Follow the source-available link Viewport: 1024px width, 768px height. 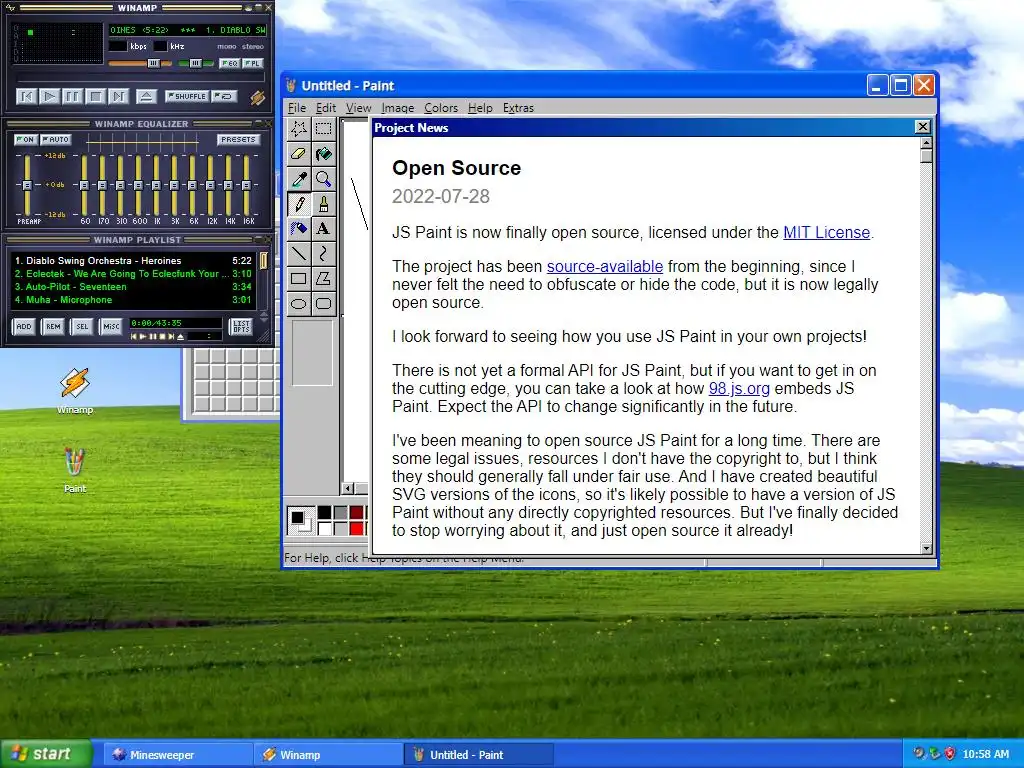point(605,266)
